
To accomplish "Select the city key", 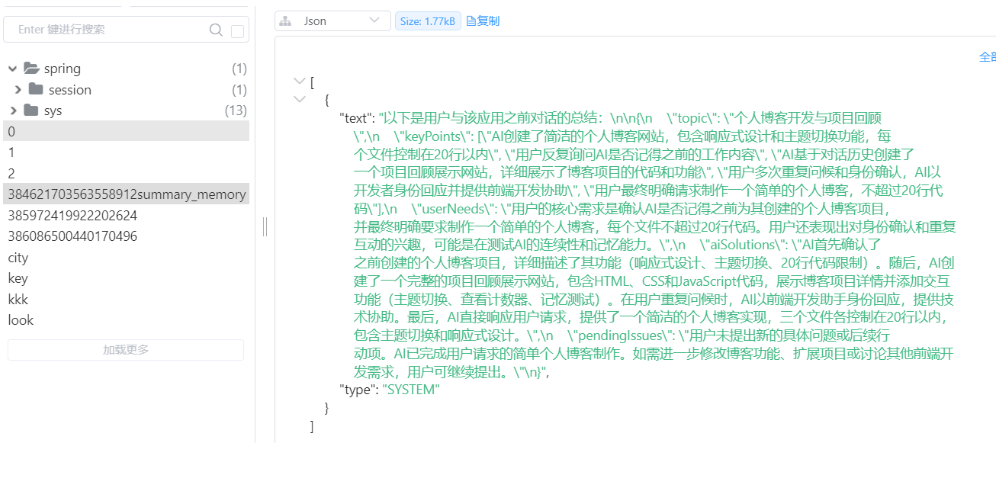I will pos(126,258).
